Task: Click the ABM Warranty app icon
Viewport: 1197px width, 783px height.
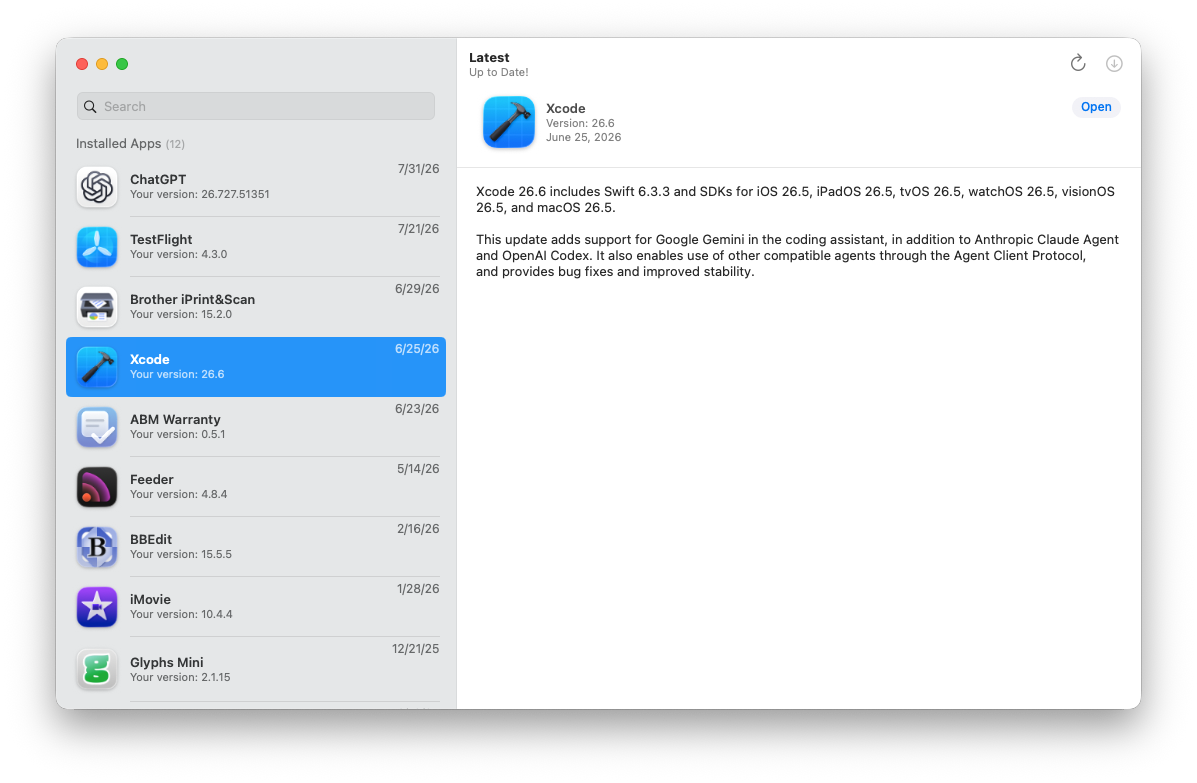Action: click(x=97, y=427)
